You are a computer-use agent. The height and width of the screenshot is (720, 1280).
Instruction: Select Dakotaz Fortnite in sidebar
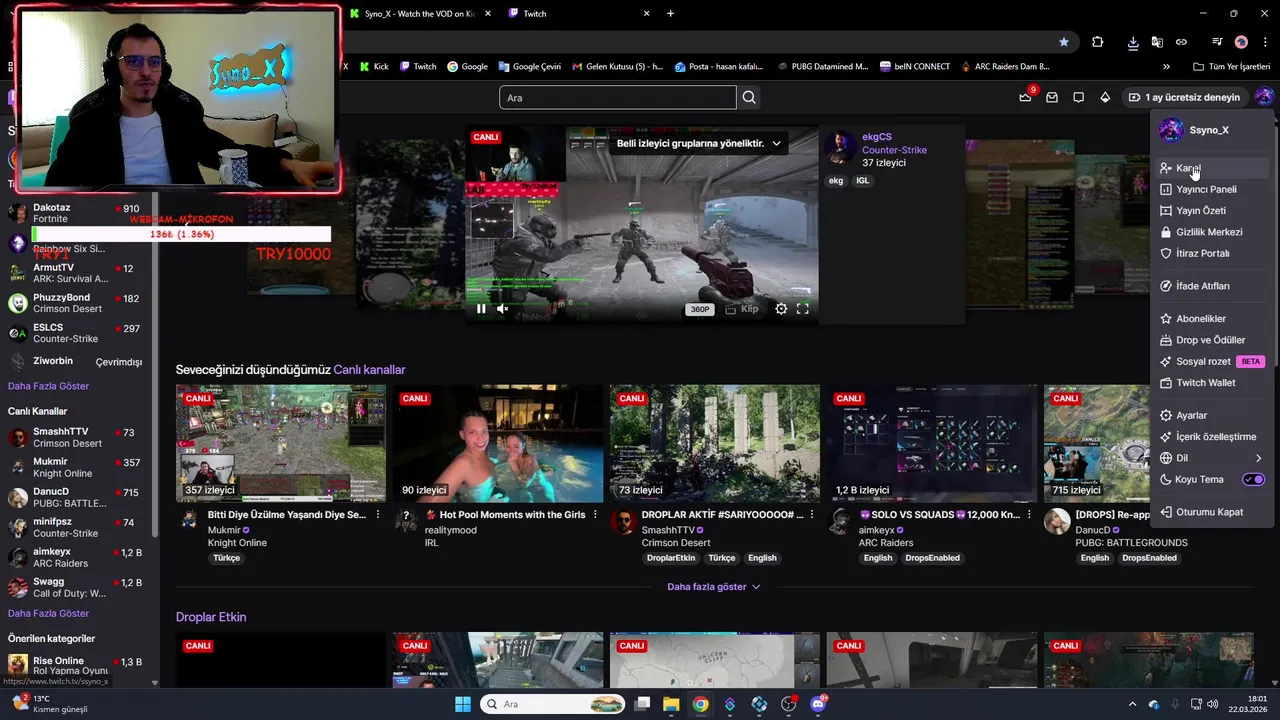click(75, 213)
